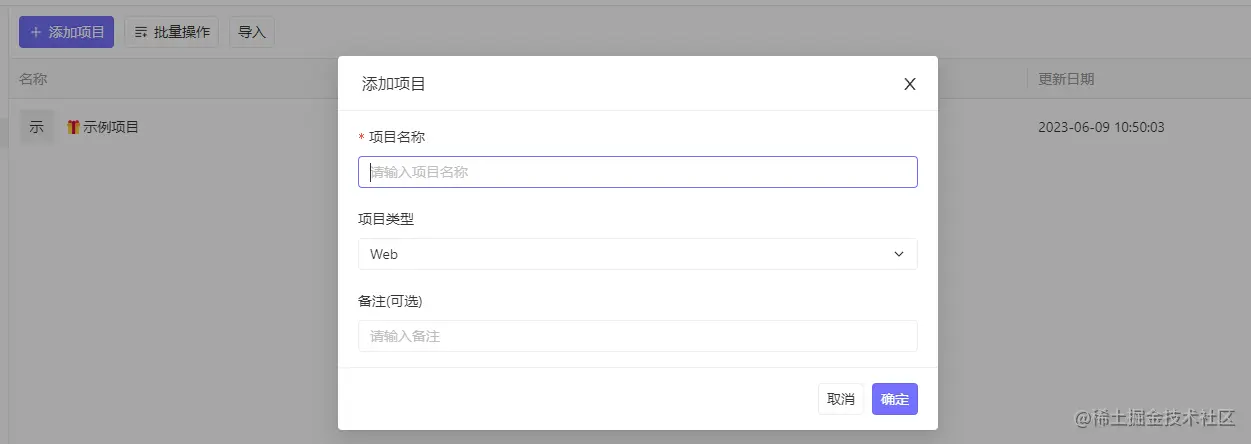Click the 更新日期 column header
Viewport: 1251px width, 444px height.
click(x=1066, y=79)
